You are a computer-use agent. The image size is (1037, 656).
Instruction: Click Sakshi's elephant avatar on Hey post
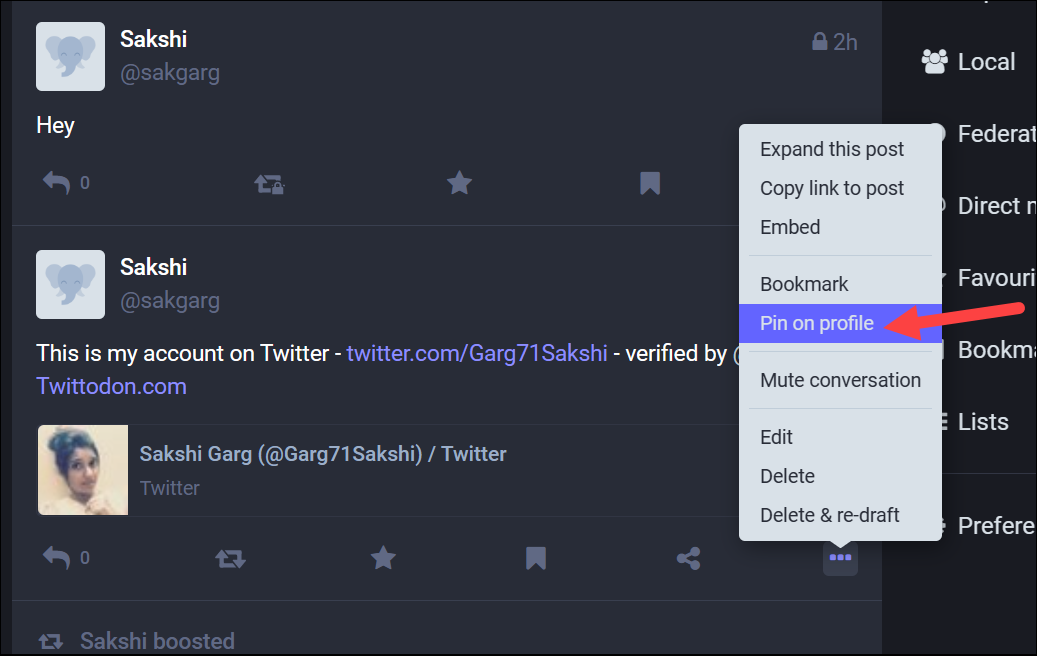[x=70, y=56]
